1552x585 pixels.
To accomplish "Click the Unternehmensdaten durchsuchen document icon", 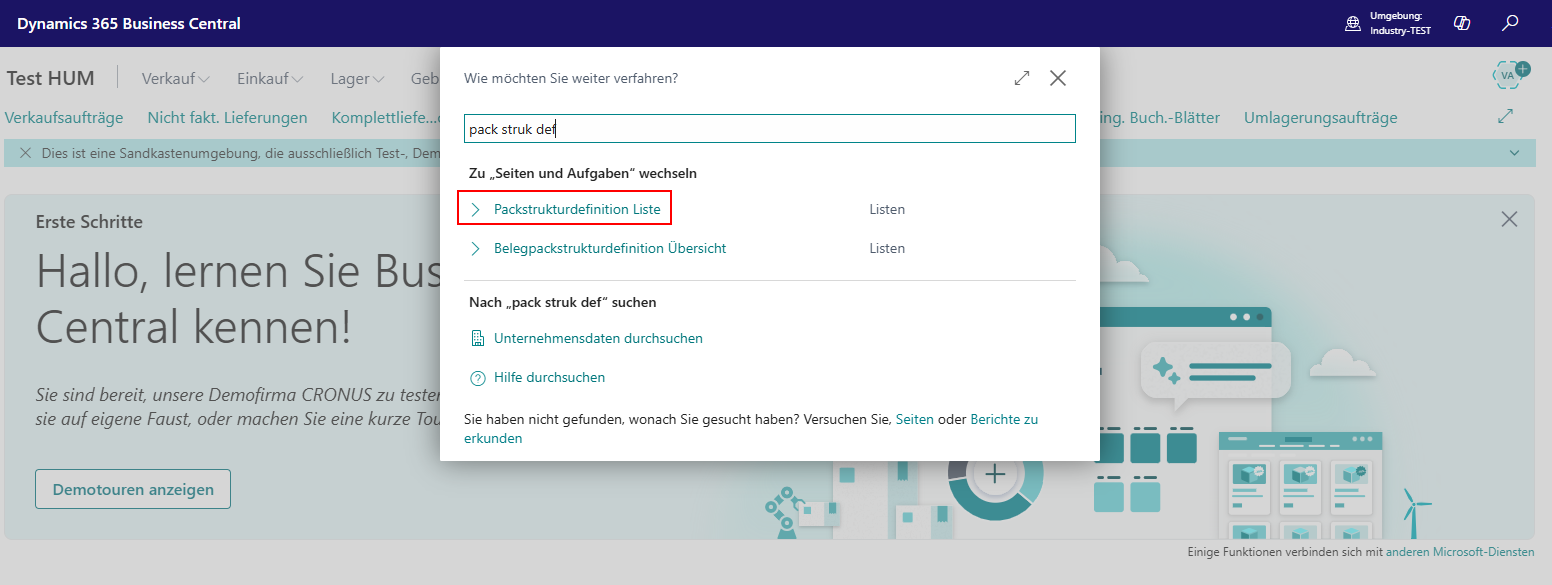I will pos(477,339).
